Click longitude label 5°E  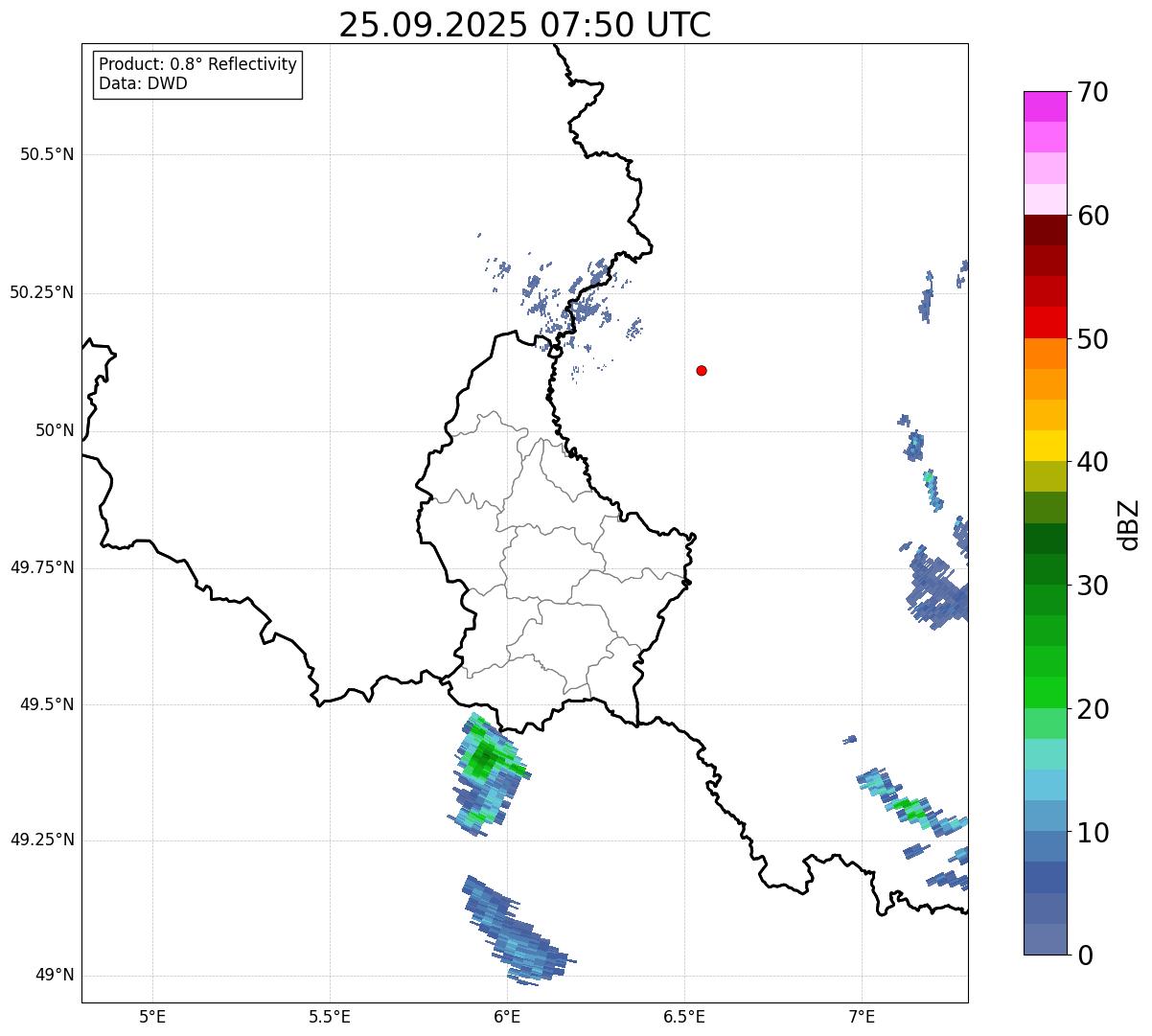pos(153,1017)
